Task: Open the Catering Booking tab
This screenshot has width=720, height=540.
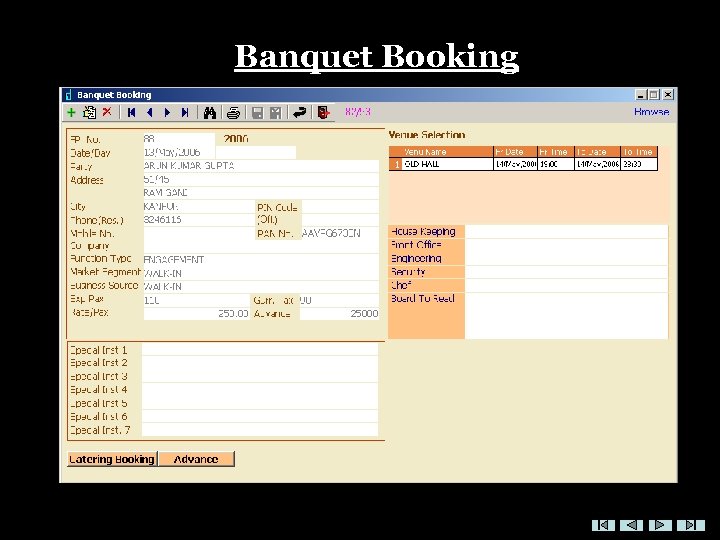Action: pyautogui.click(x=112, y=459)
